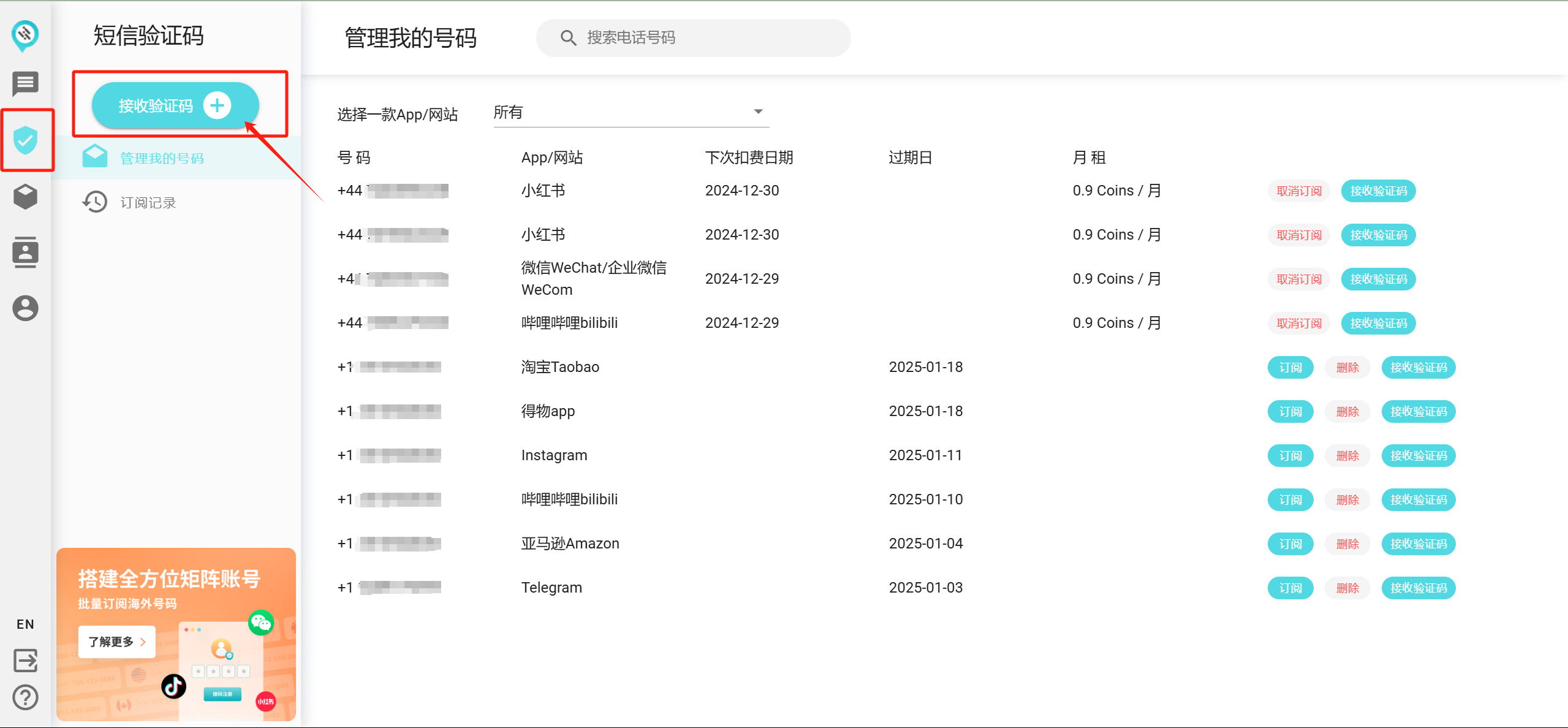Click 订阅 for 亚马逊Amazon number

[1290, 544]
